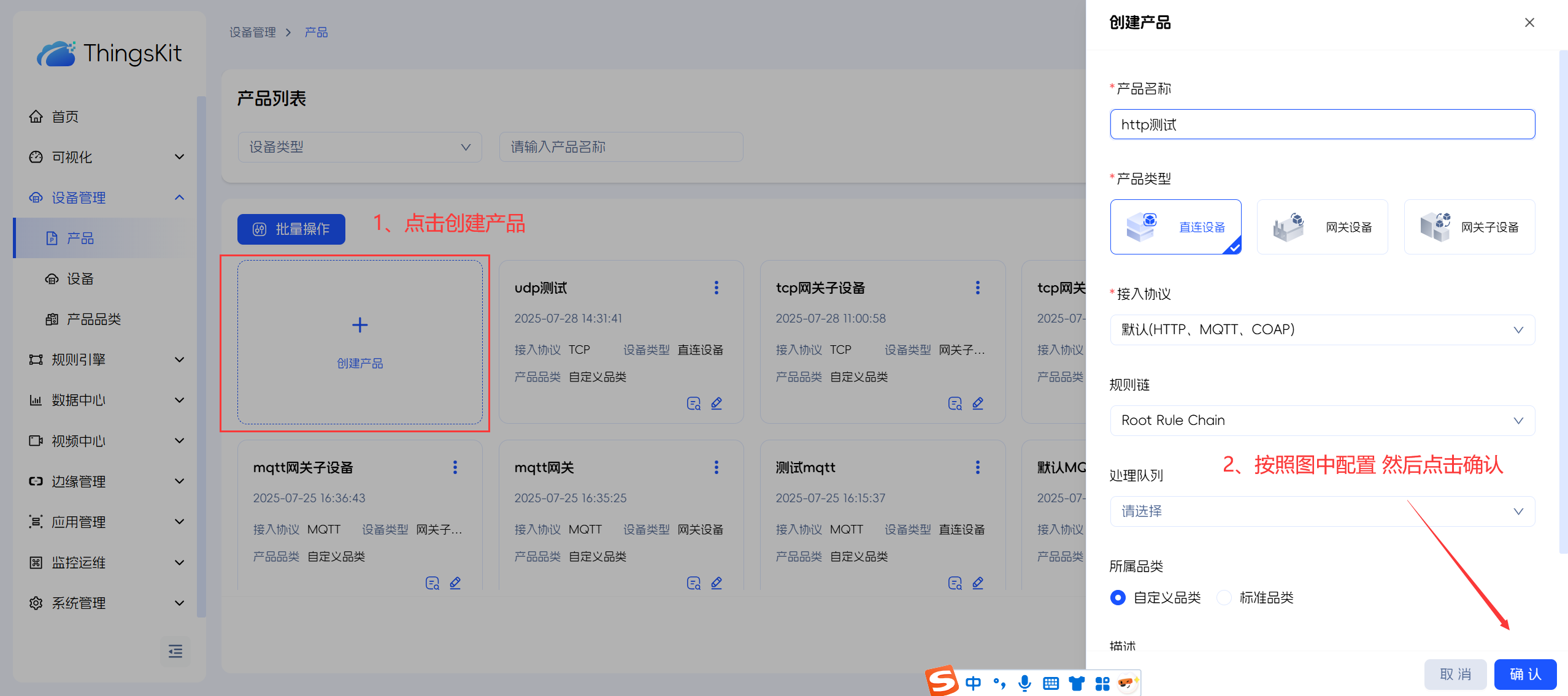
Task: Click the 产品名称 input field
Action: click(1322, 124)
